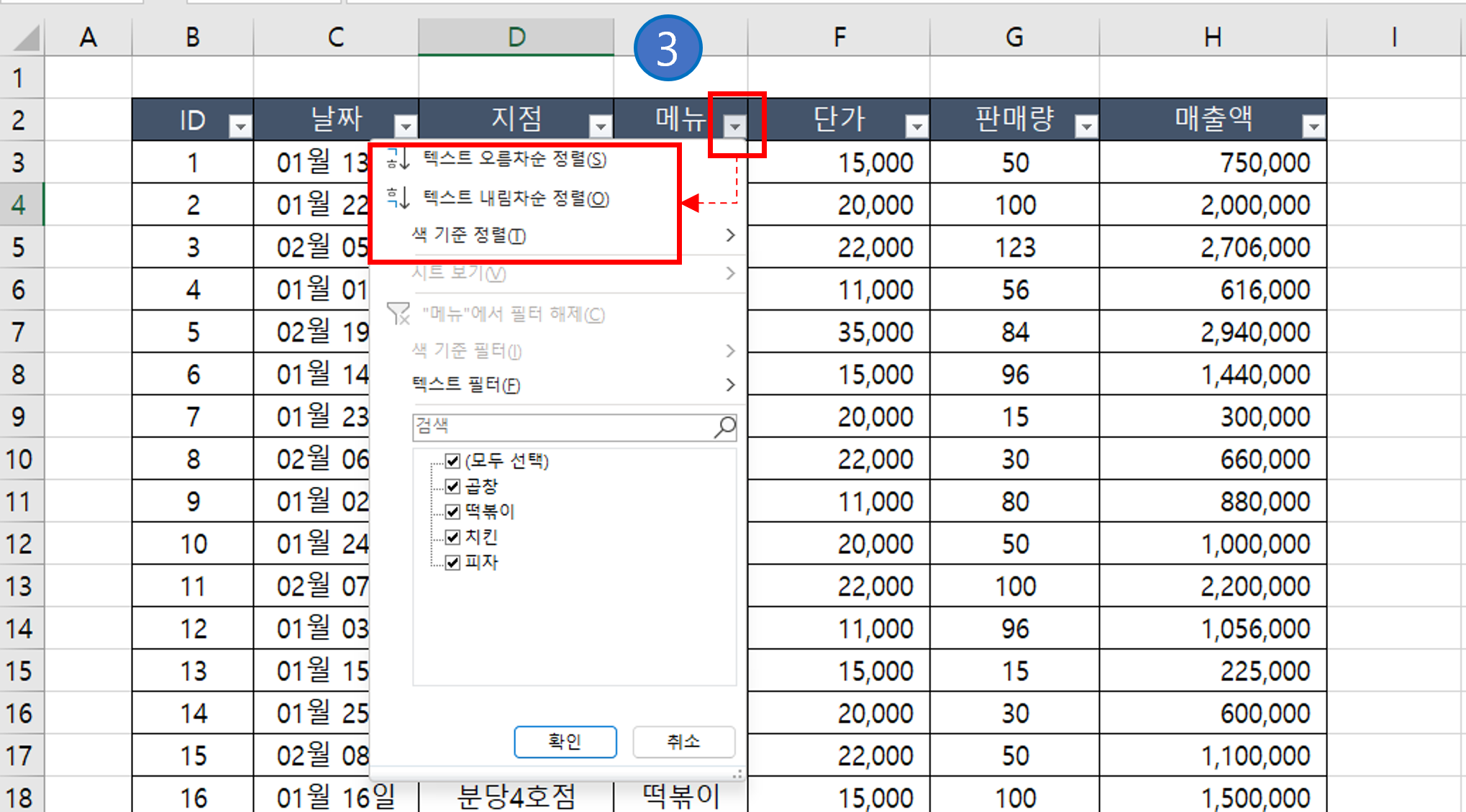Select the 색 기준 정렬(T) menu entry
Viewport: 1466px width, 812px height.
tap(468, 235)
